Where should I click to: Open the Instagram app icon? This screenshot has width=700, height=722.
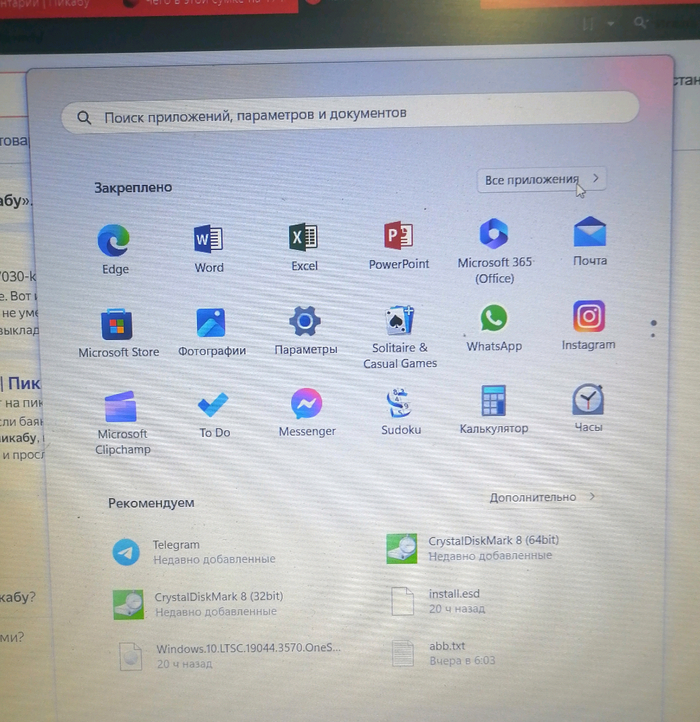tap(588, 317)
